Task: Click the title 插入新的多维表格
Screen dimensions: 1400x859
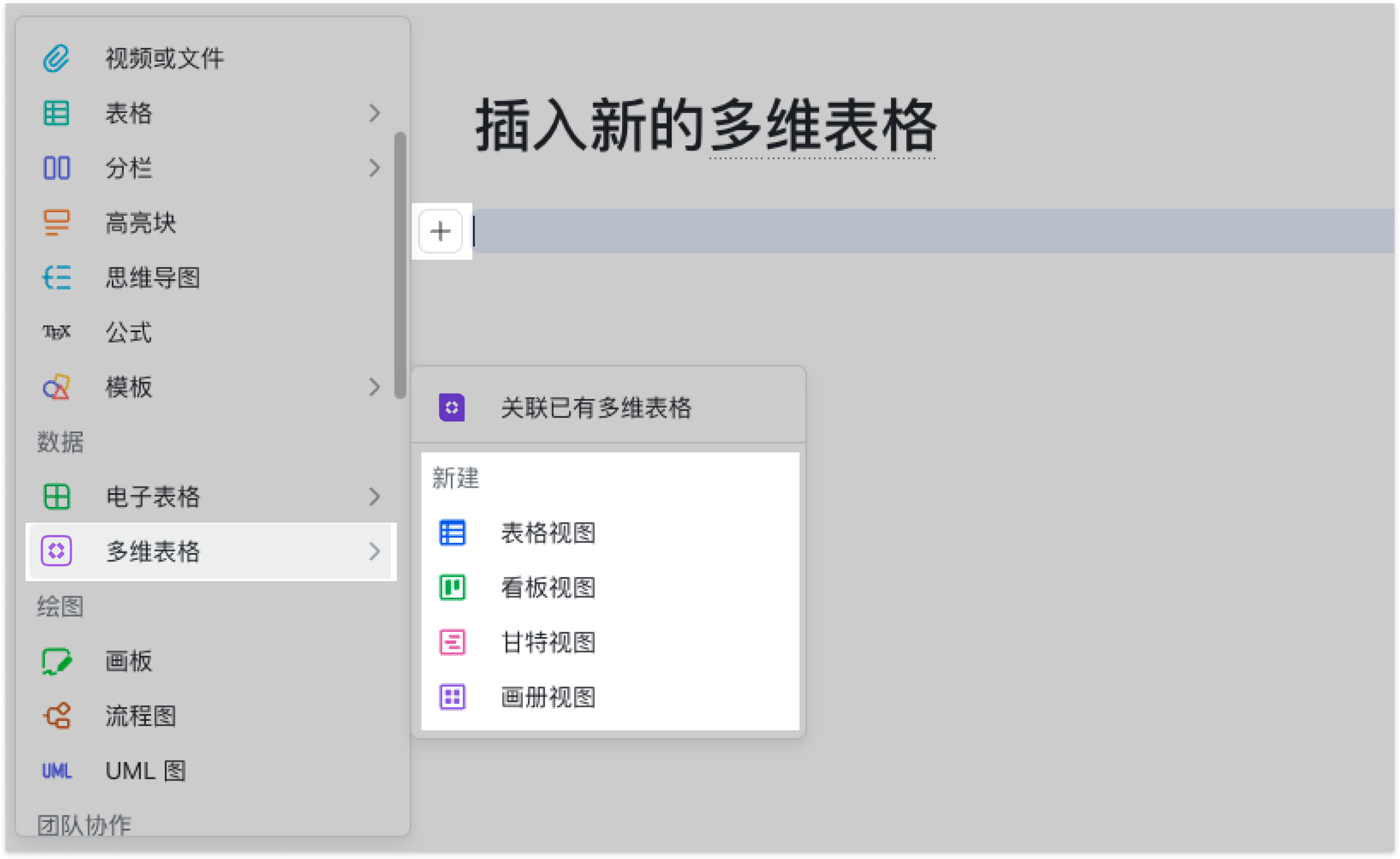Action: (x=706, y=125)
